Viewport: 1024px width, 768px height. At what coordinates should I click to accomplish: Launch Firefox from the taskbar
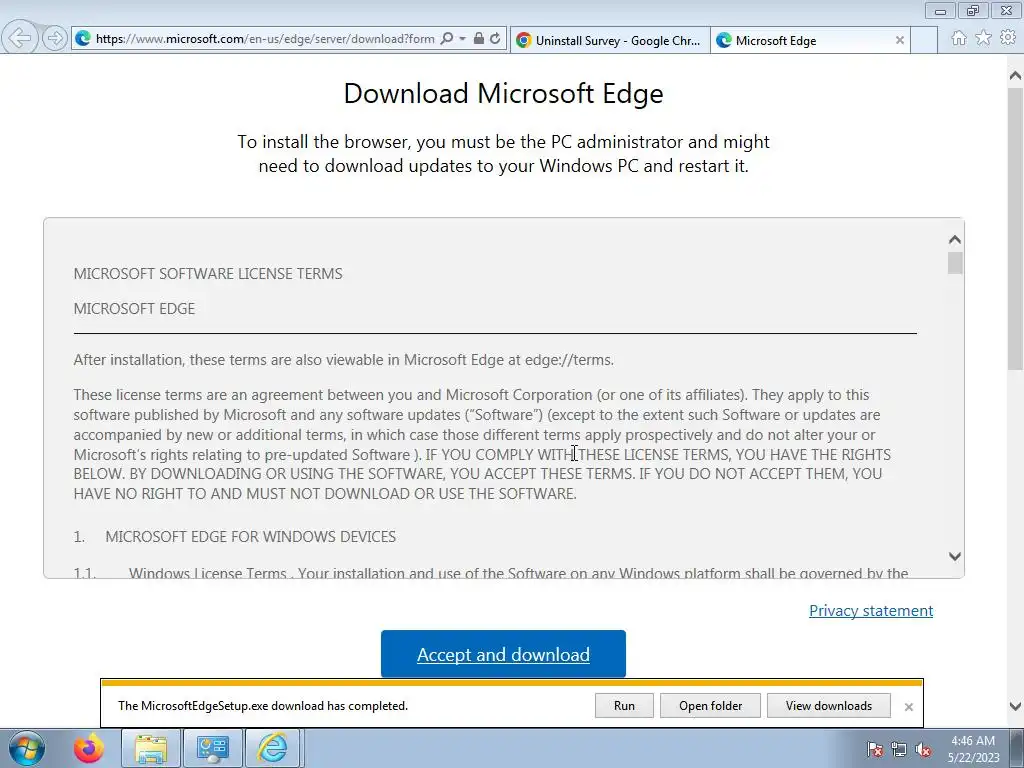89,748
